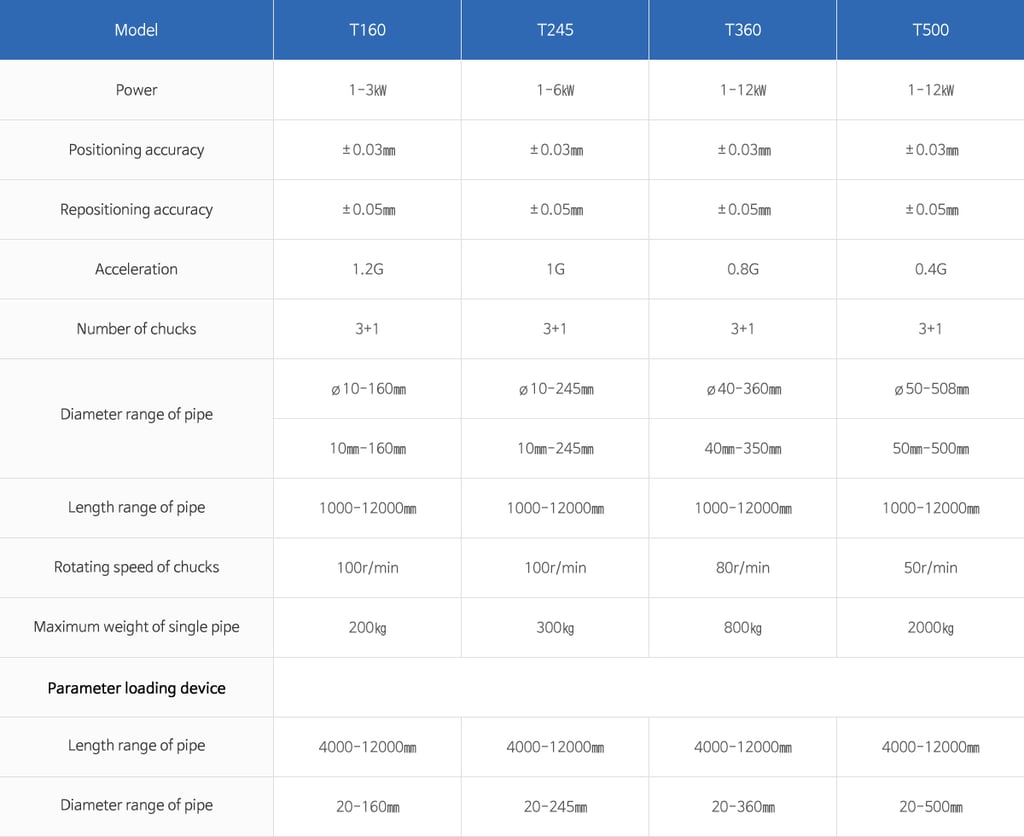The image size is (1024, 837).
Task: Click the Number of chucks label
Action: tap(136, 328)
